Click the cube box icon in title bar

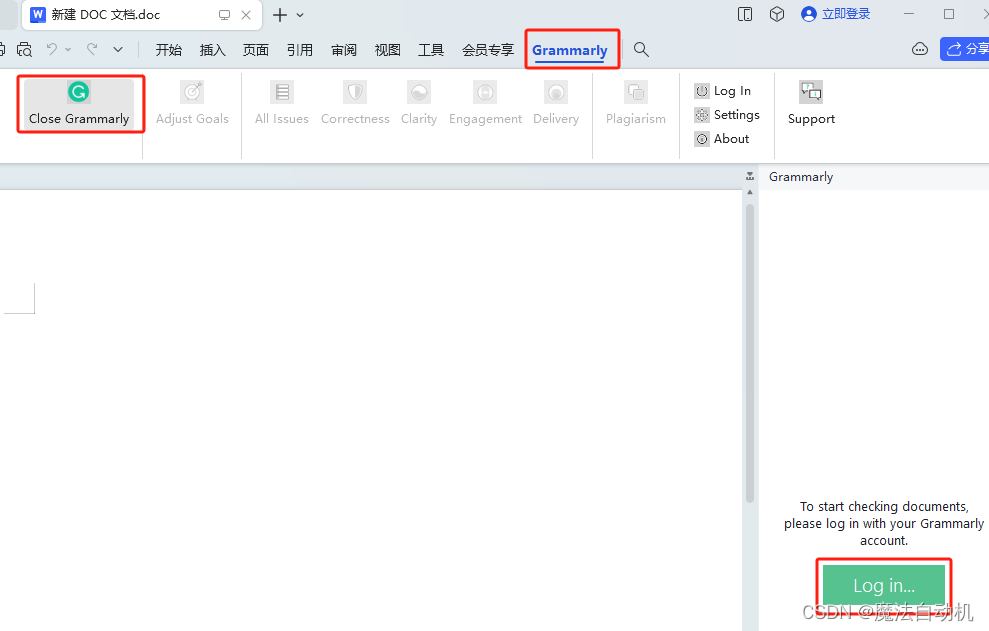(x=777, y=14)
